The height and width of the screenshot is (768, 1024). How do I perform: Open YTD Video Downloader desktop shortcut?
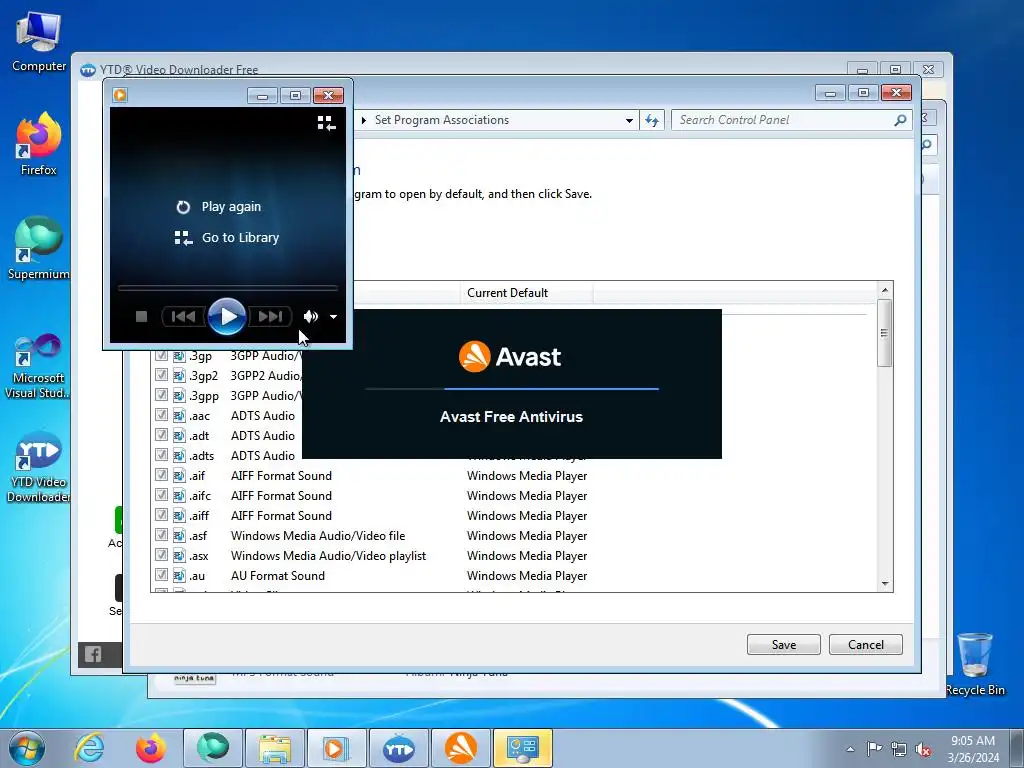[39, 468]
